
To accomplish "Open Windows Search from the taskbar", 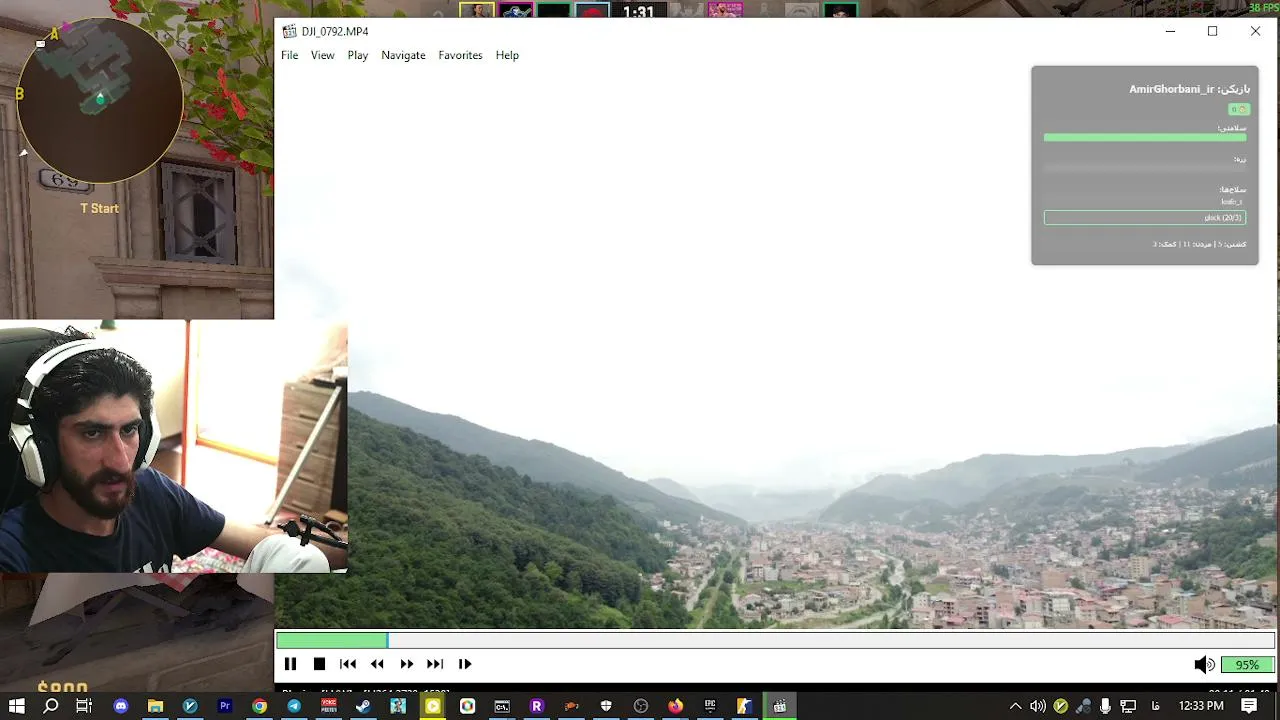I will (x=51, y=706).
